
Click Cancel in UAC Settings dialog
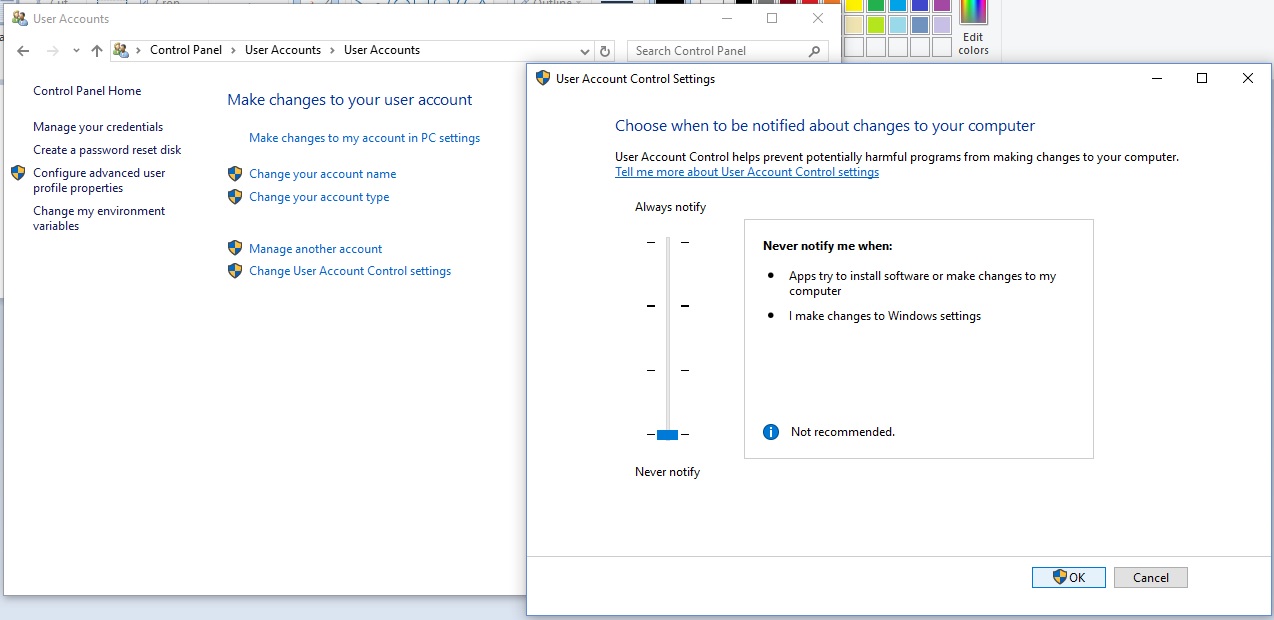pyautogui.click(x=1150, y=577)
